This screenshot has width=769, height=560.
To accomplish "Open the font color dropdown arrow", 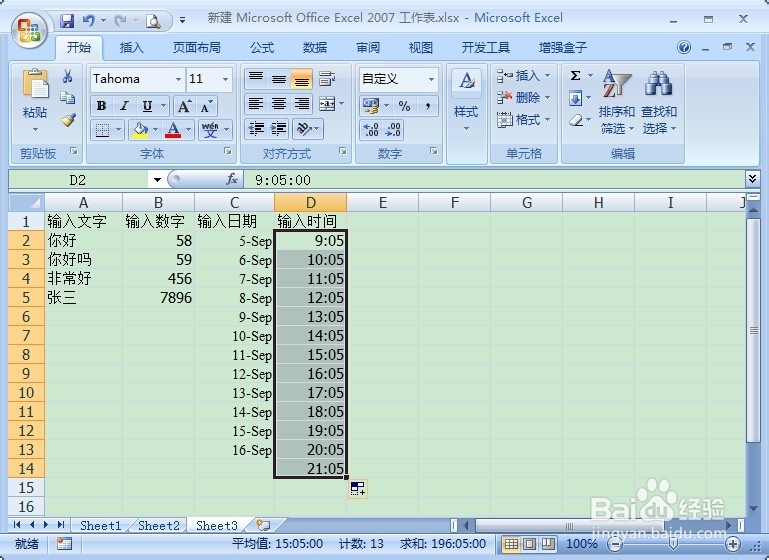I will (x=188, y=130).
